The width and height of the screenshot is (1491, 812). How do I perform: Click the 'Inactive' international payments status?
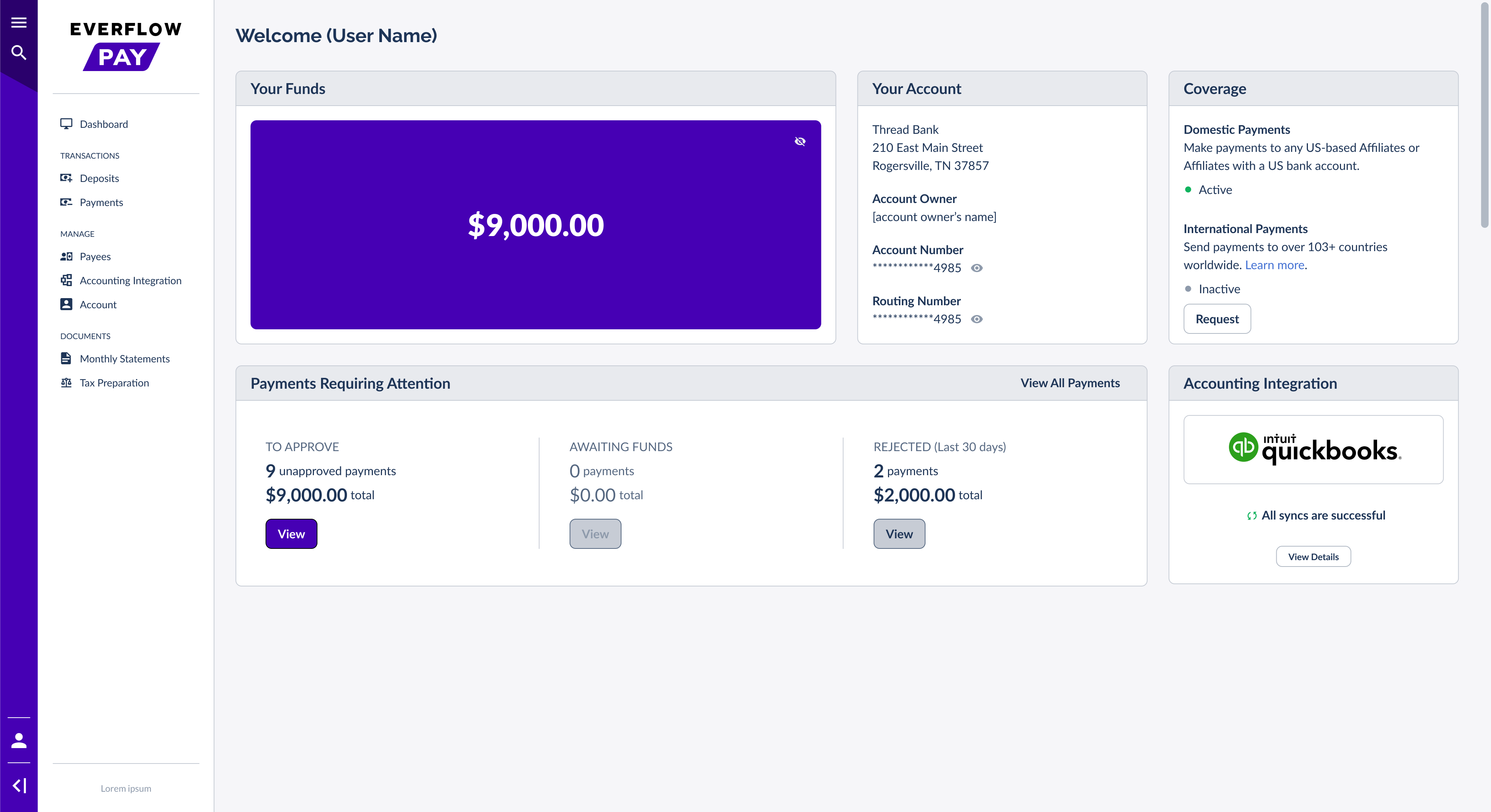click(x=1219, y=289)
